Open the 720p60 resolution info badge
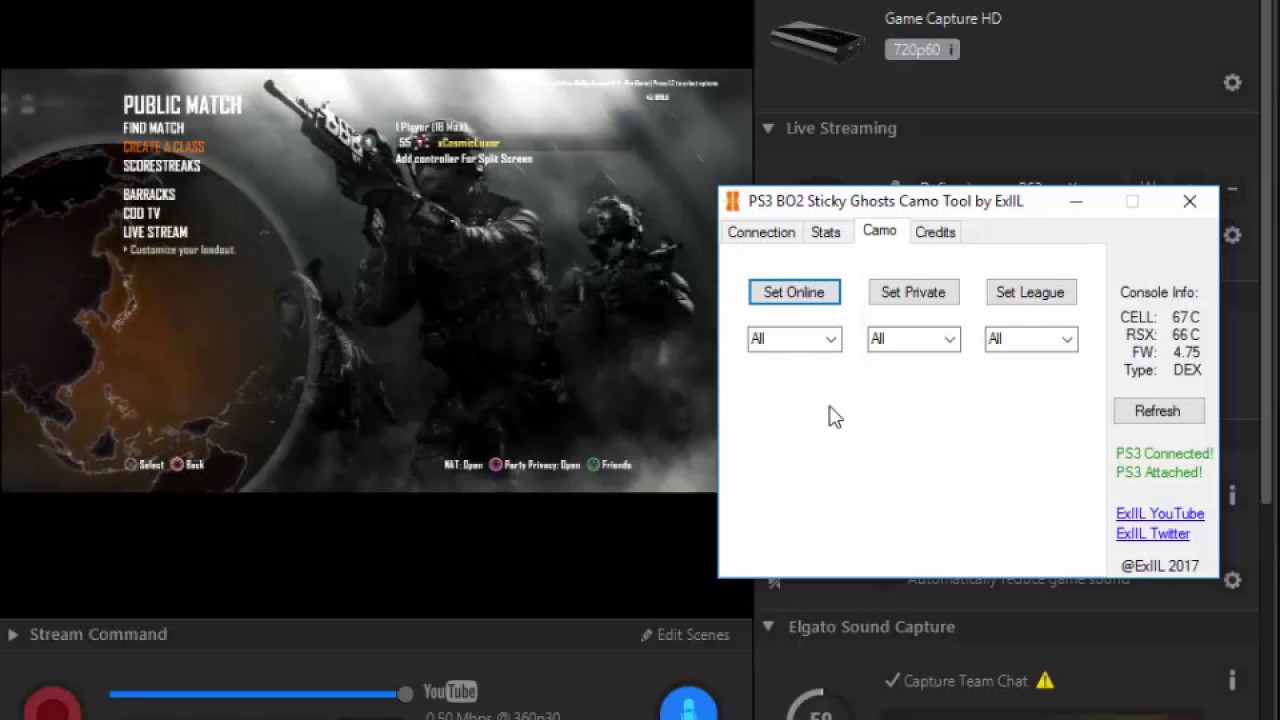The width and height of the screenshot is (1280, 720). [922, 49]
